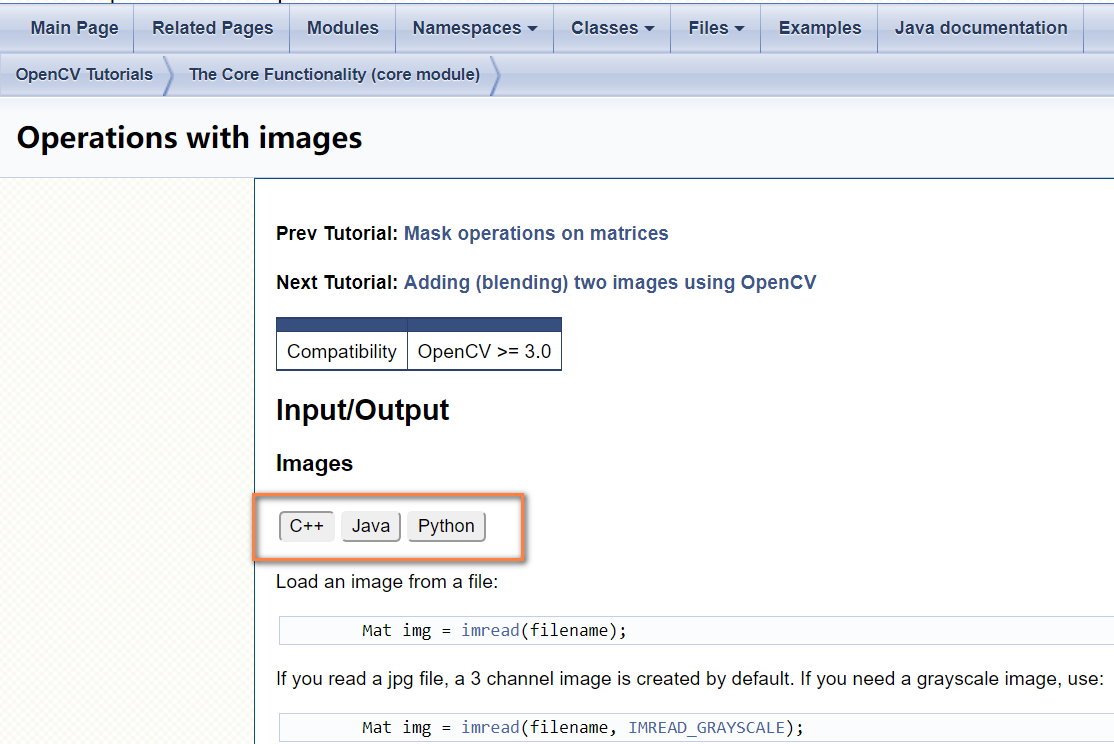Click The Core Functionality breadcrumb link
1114x744 pixels.
point(334,75)
